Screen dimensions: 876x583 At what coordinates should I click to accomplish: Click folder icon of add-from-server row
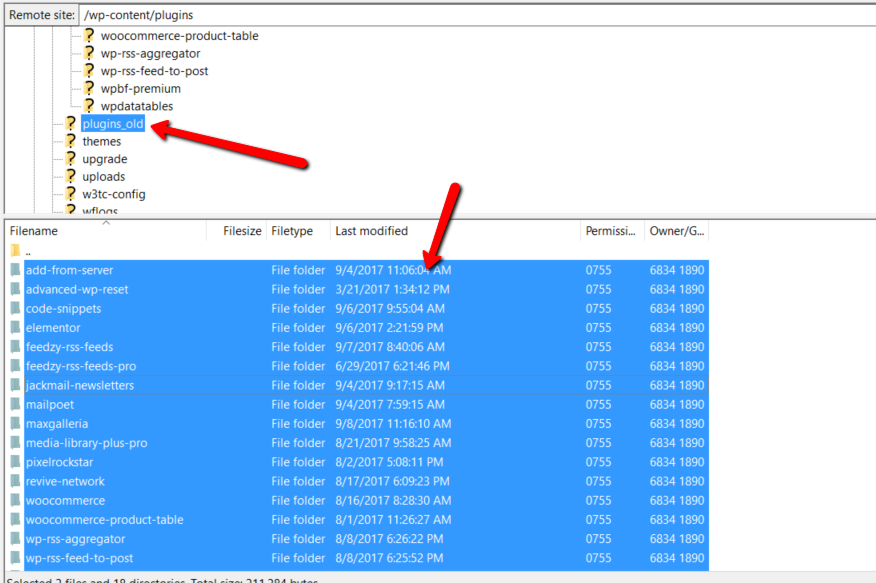coord(15,270)
